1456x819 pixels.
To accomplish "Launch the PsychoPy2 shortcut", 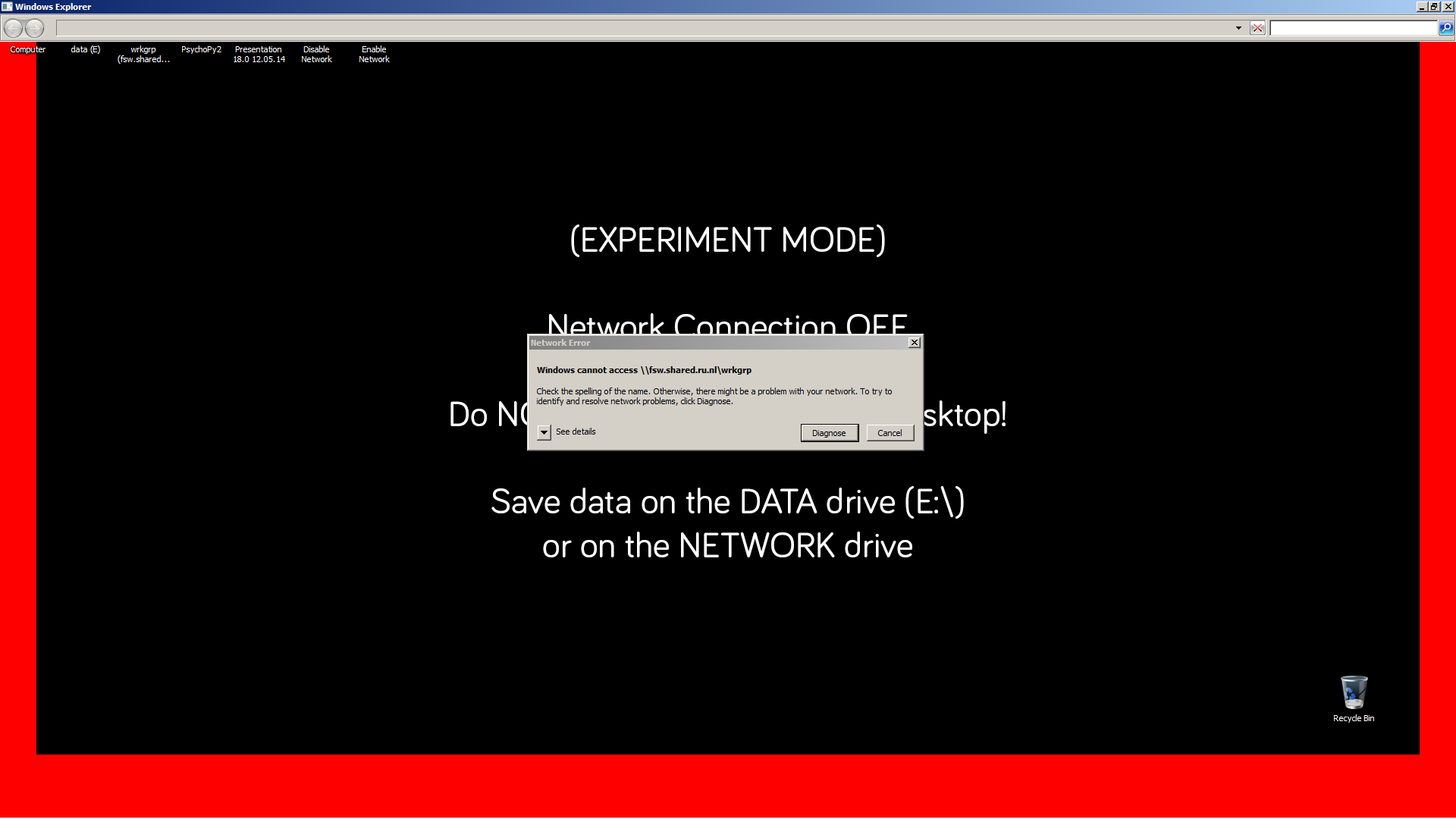I will 201,50.
